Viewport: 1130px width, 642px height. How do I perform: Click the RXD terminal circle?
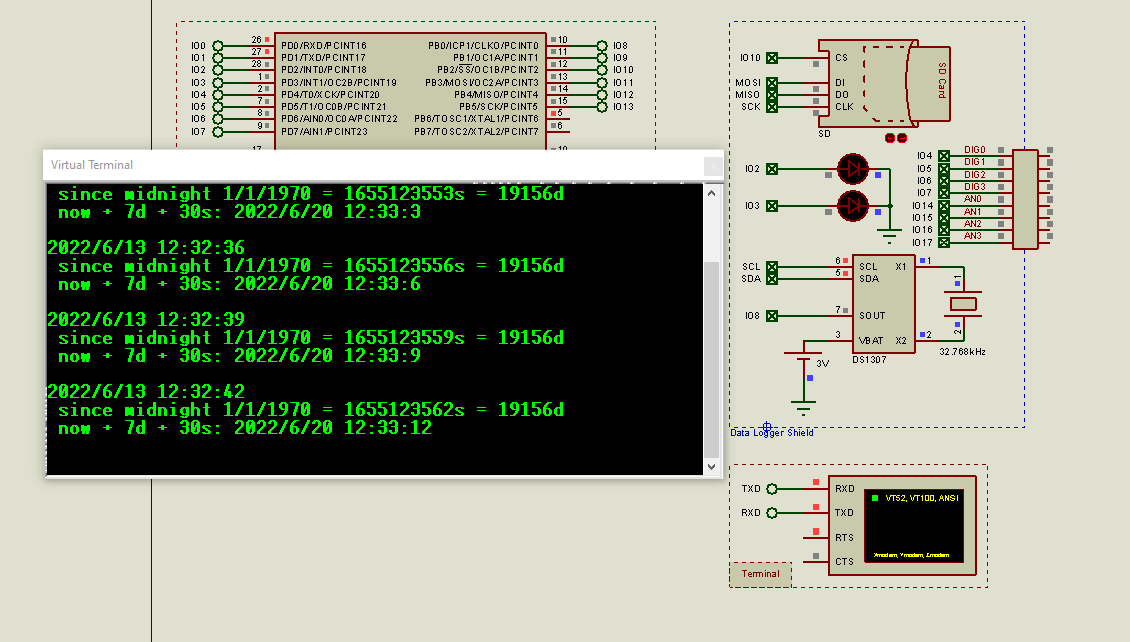coord(772,513)
